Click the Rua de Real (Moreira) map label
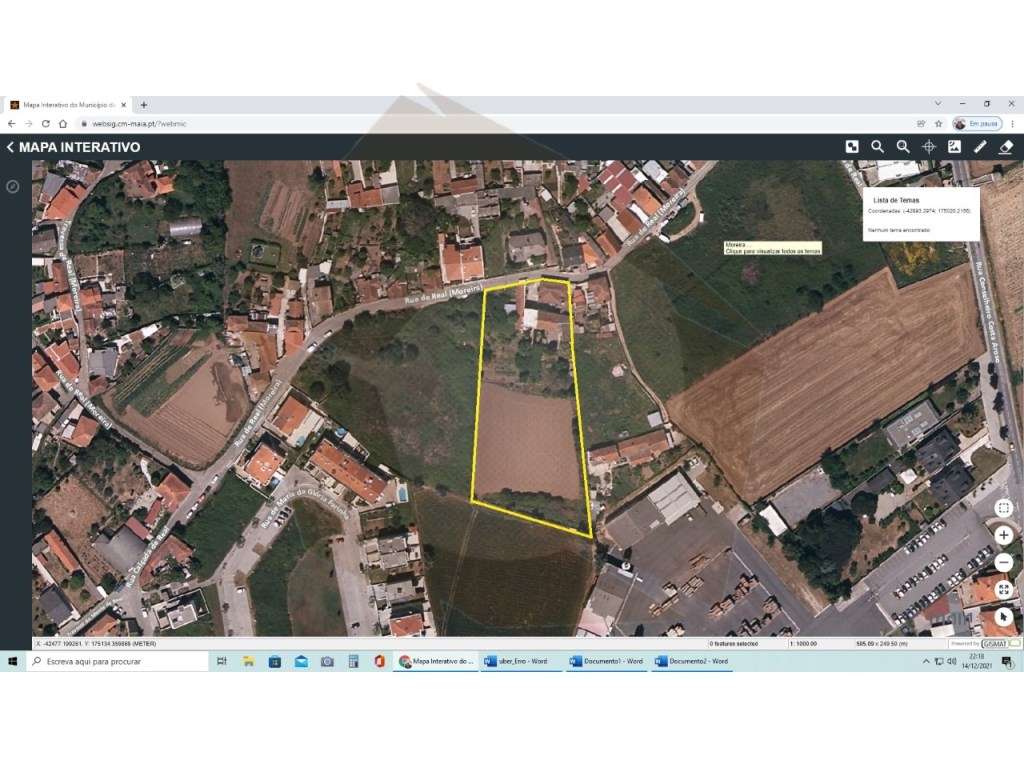This screenshot has height=768, width=1024. (443, 295)
